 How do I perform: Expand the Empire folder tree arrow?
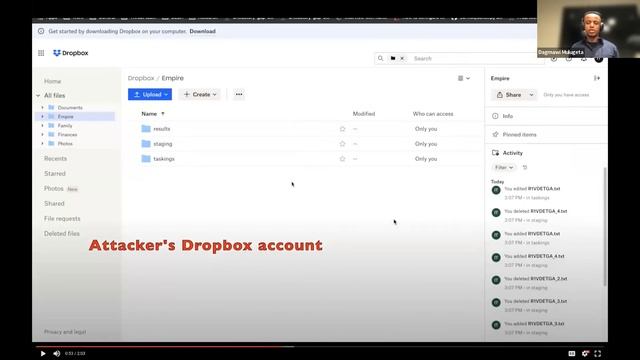click(x=42, y=116)
